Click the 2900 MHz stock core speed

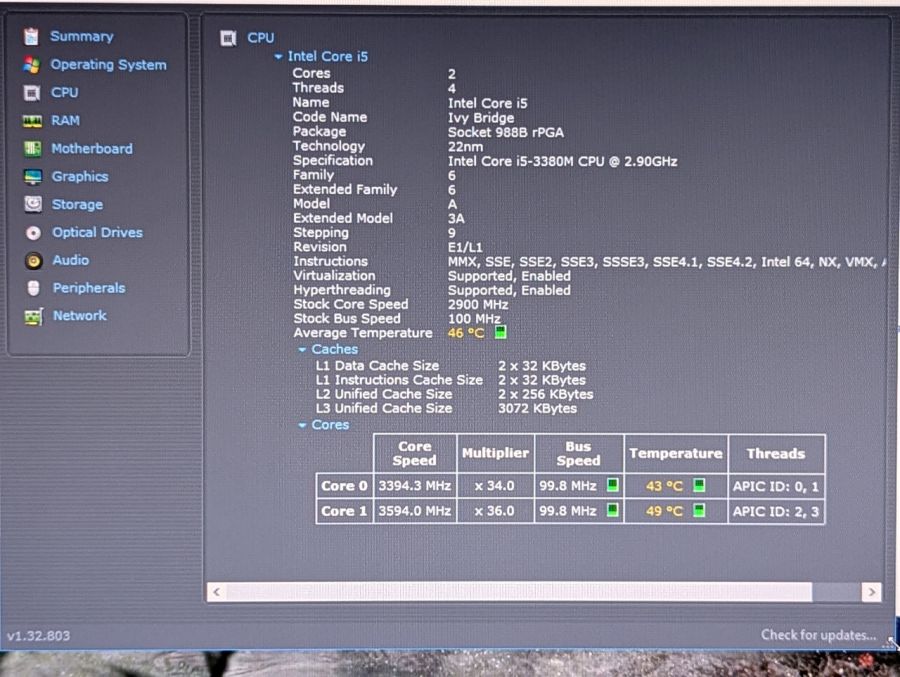(478, 304)
